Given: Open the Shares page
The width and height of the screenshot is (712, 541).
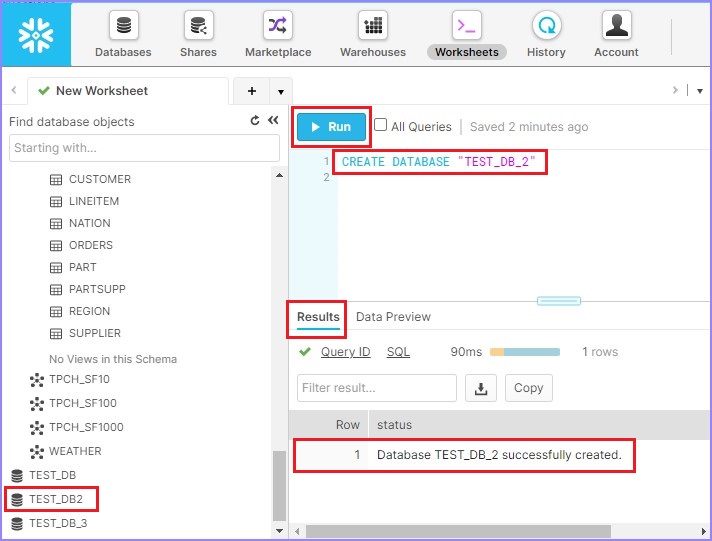Looking at the screenshot, I should point(198,35).
